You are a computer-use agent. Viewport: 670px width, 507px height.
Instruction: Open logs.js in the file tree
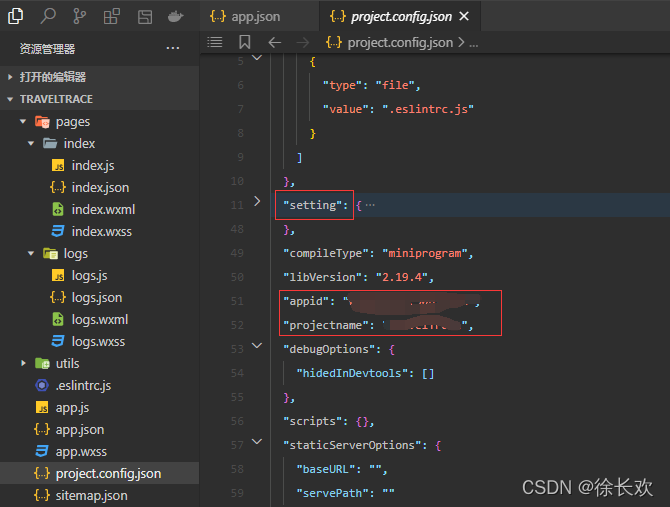[x=89, y=275]
